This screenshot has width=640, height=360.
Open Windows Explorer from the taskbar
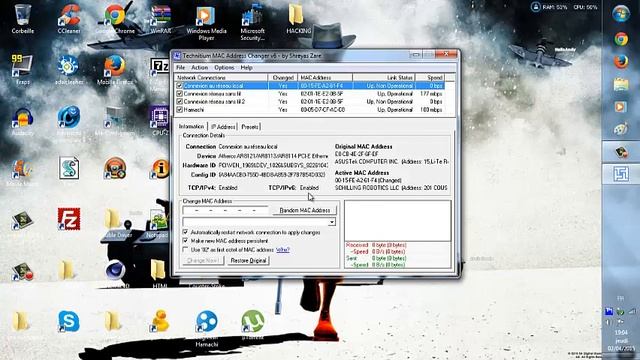point(621,84)
